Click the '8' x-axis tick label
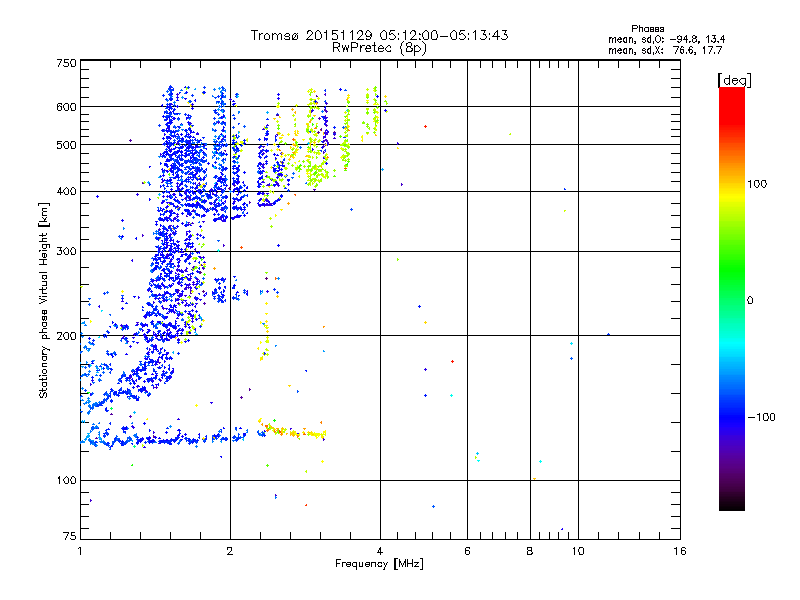800x600 pixels. 530,551
